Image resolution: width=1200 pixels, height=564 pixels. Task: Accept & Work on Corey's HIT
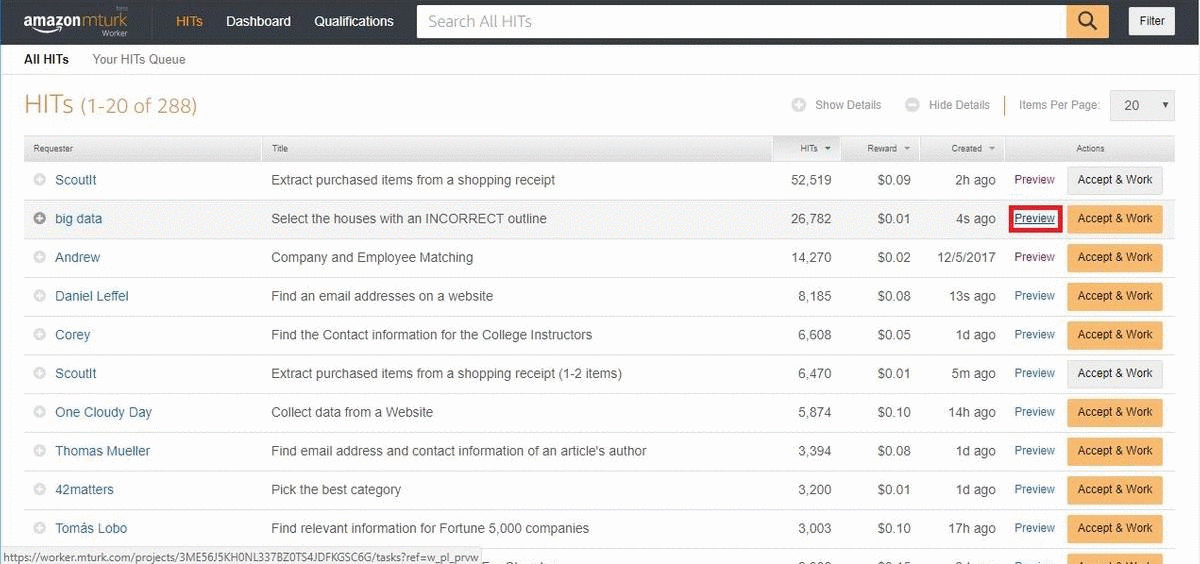pyautogui.click(x=1115, y=335)
